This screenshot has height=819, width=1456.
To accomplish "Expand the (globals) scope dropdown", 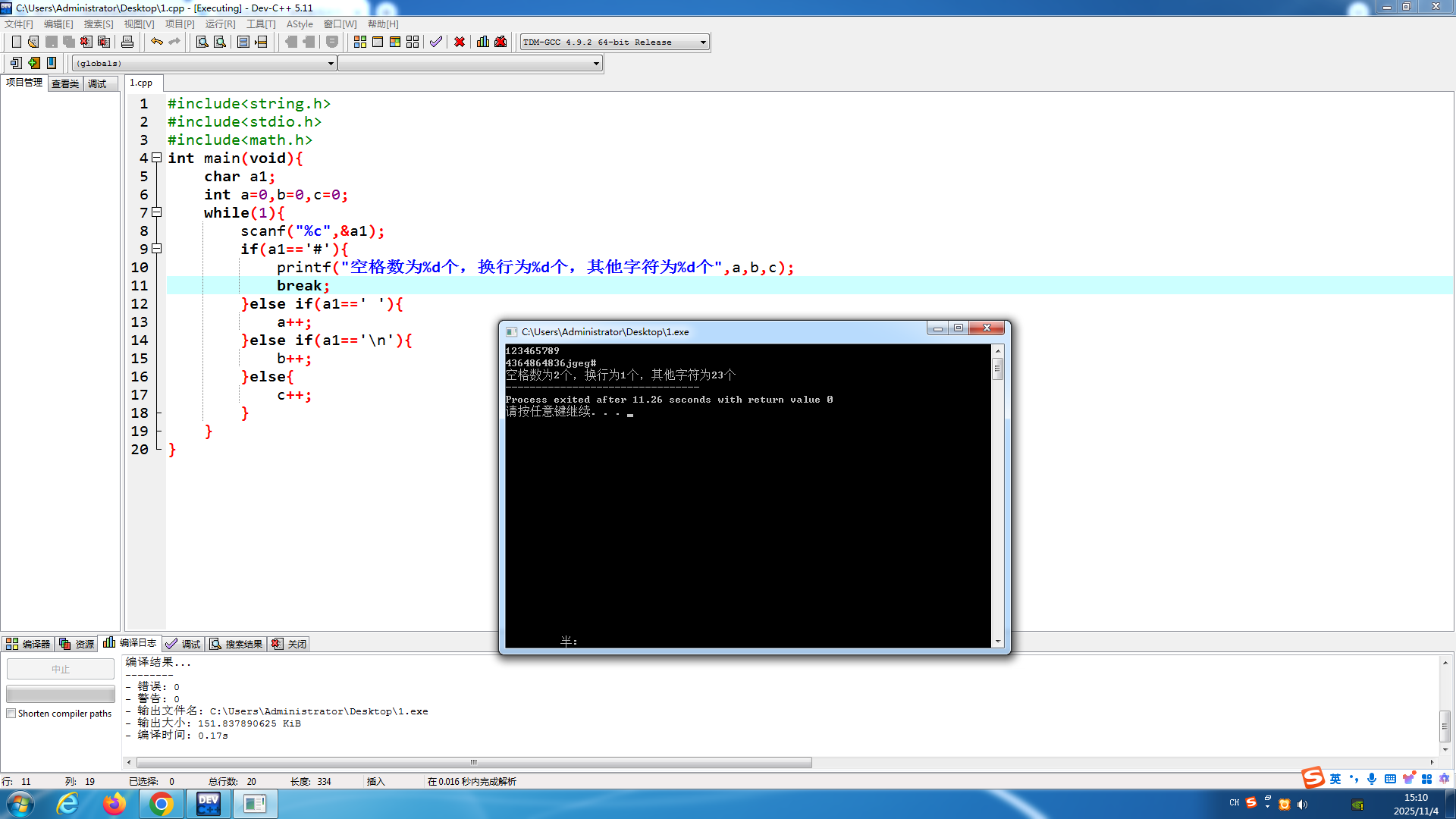I will pyautogui.click(x=331, y=64).
